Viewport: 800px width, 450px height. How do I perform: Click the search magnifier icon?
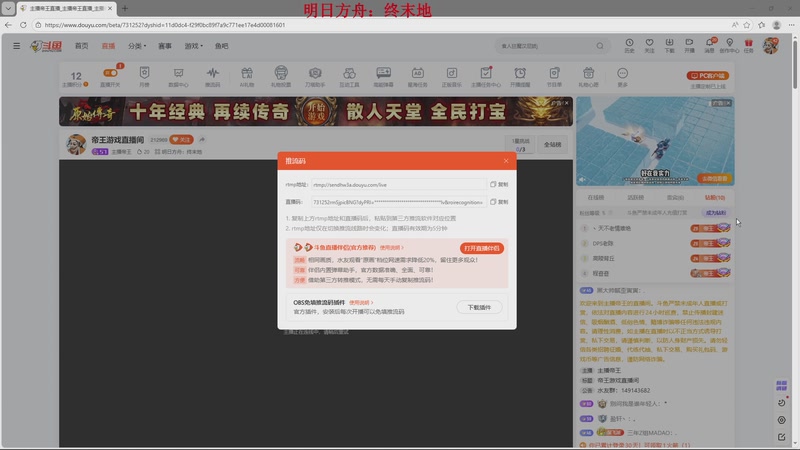tap(600, 46)
